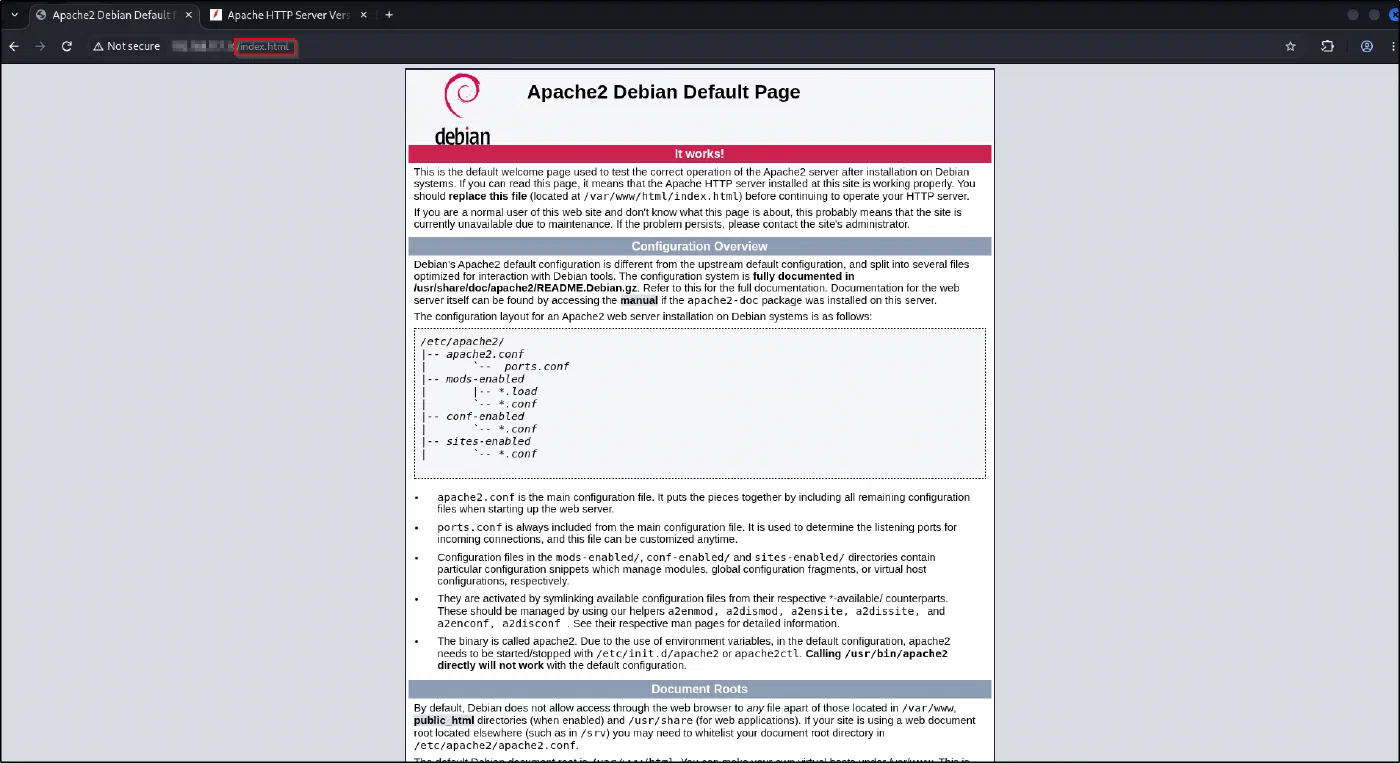Open a new browser tab
Screen dimensions: 1400x763
389,15
